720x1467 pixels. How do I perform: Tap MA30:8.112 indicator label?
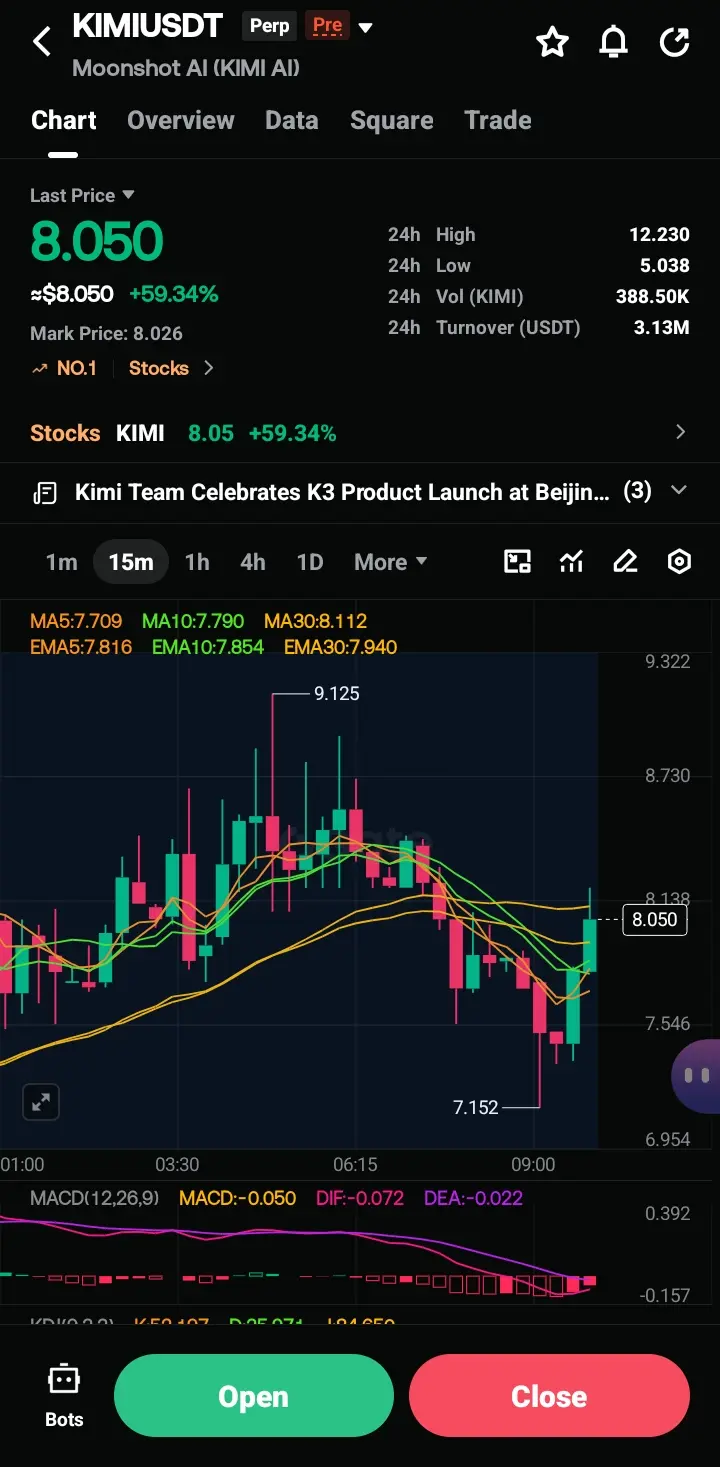[x=315, y=622]
